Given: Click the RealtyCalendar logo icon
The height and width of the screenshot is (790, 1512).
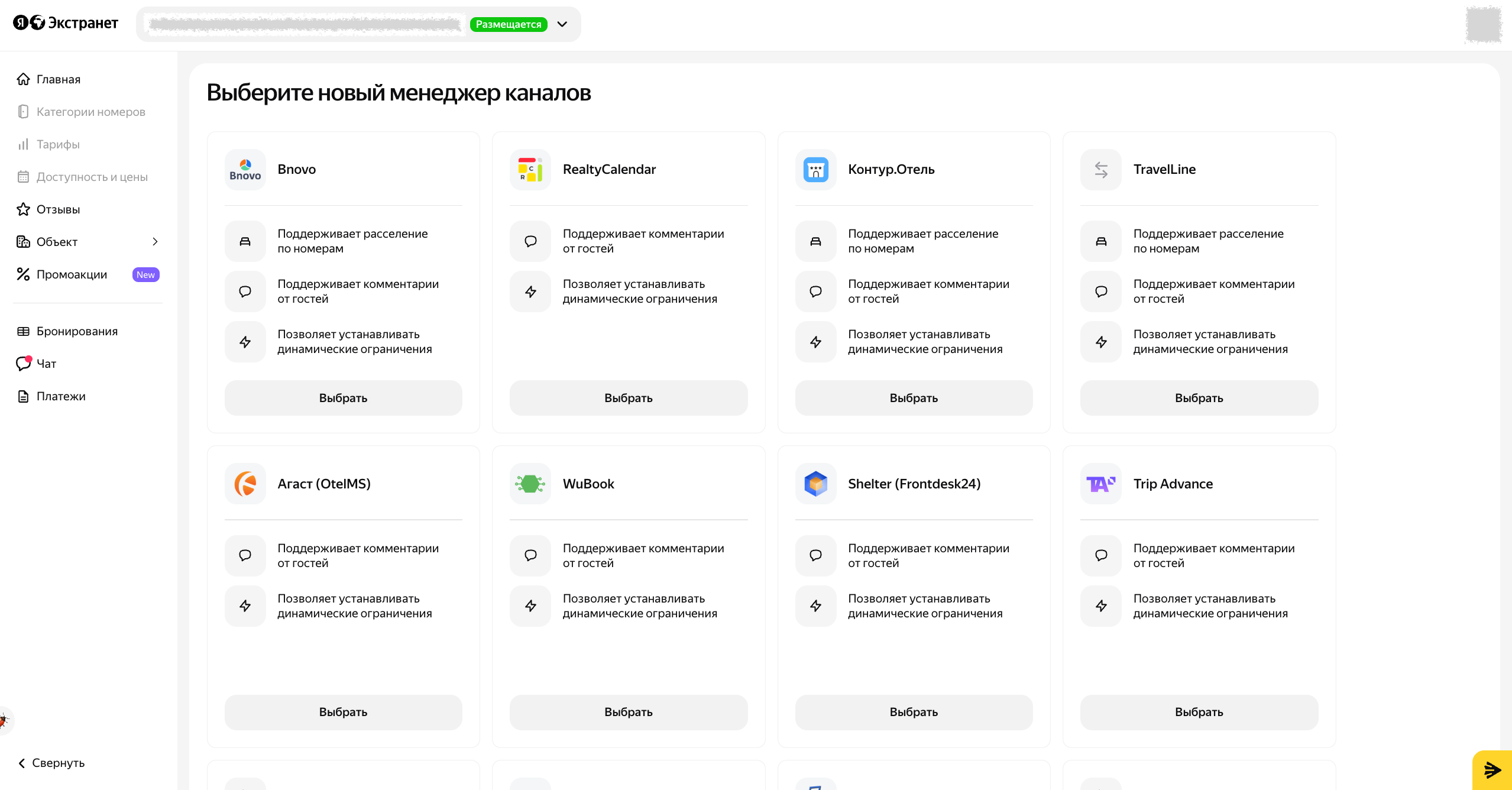Looking at the screenshot, I should click(530, 170).
